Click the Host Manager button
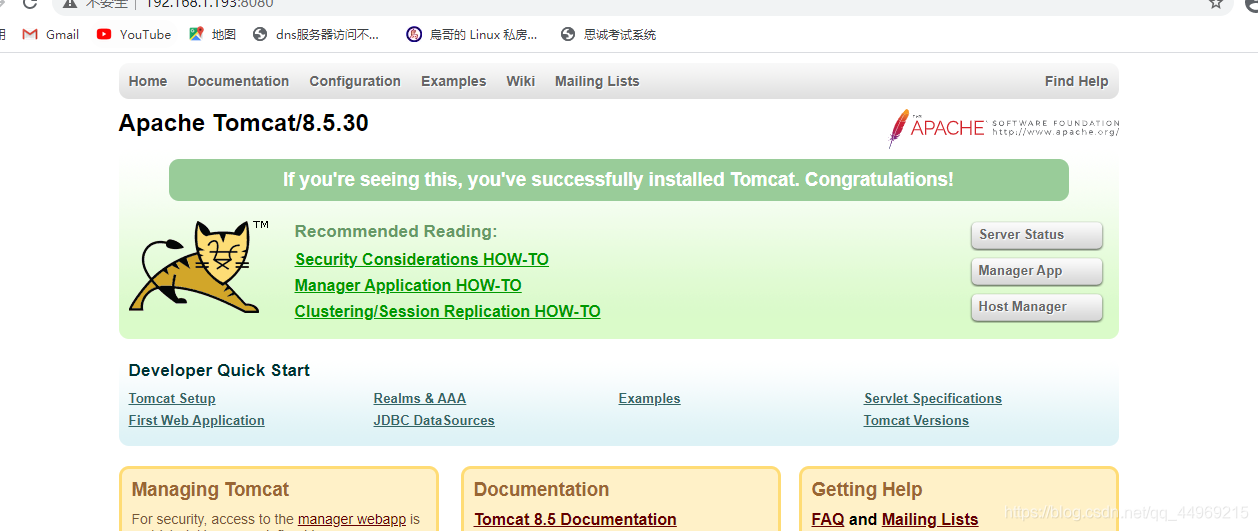 1036,307
